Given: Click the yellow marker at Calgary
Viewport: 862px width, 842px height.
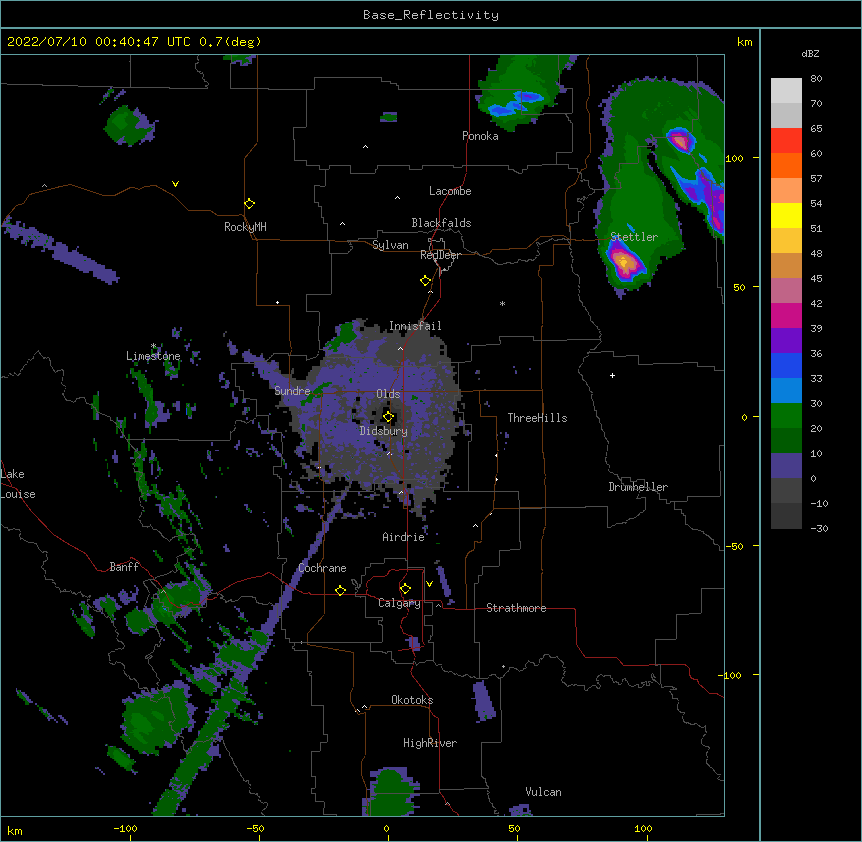Looking at the screenshot, I should [405, 589].
